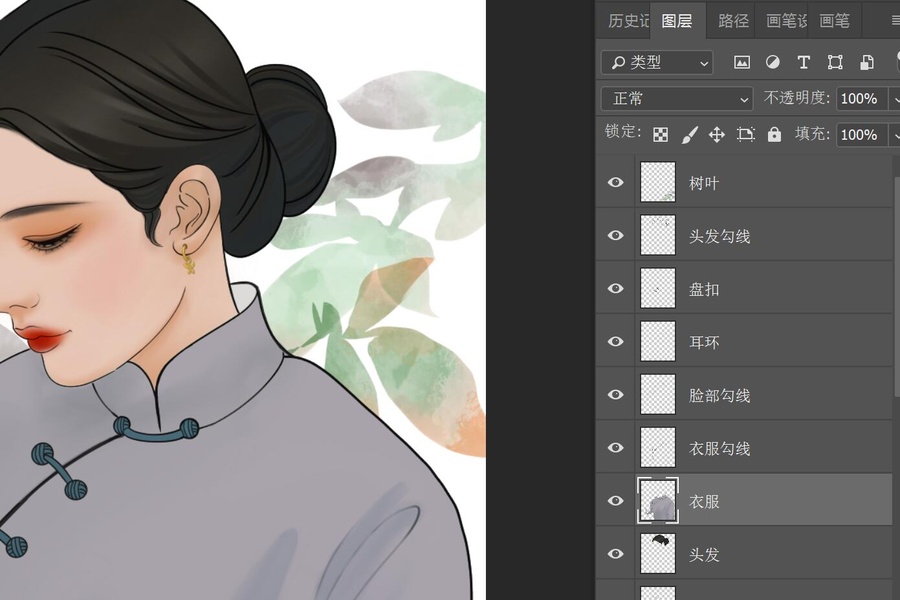Screen dimensions: 900x600
Task: Select the 耳环 layer thumbnail
Action: pyautogui.click(x=658, y=342)
